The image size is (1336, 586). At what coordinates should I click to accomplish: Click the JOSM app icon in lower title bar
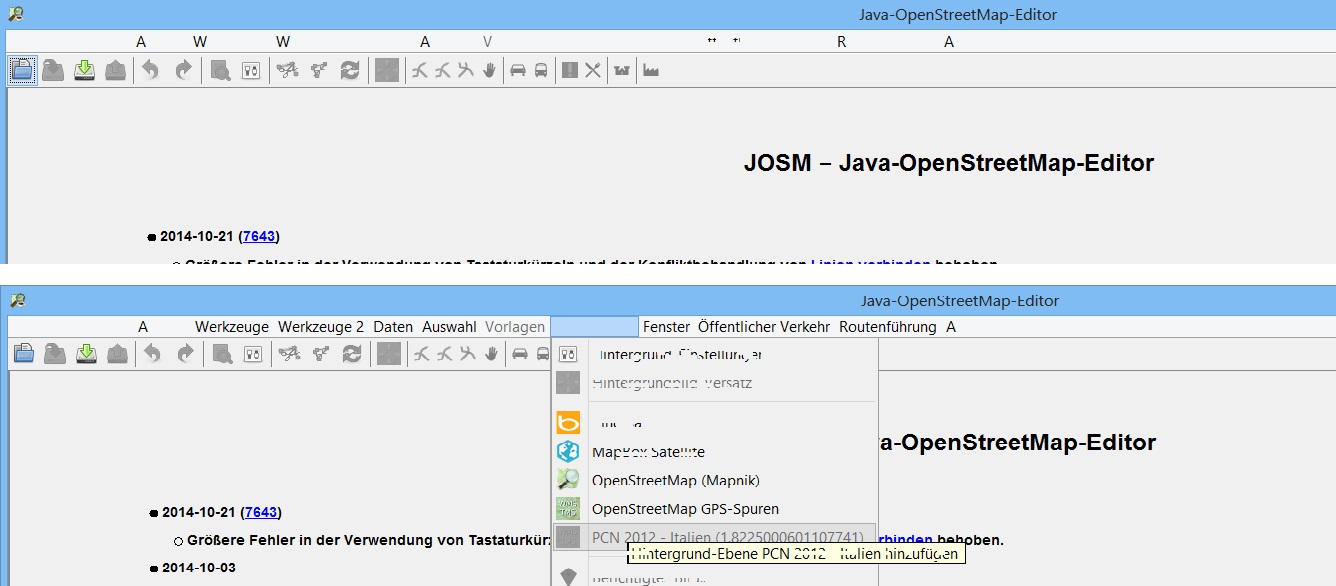click(x=16, y=299)
